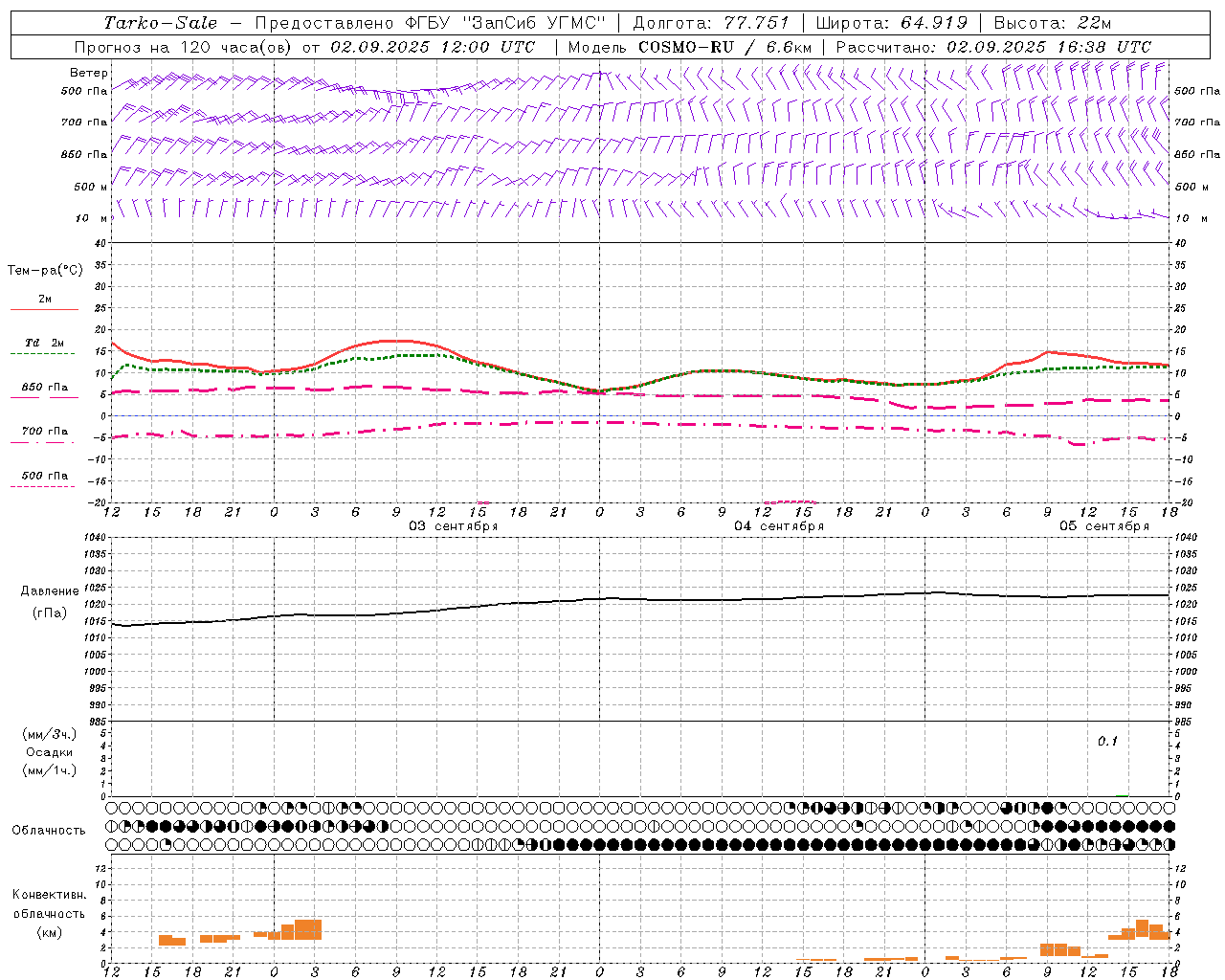This screenshot has width=1225, height=980.
Task: Click the short-dashed 500 гПа temperature legend line
Action: (42, 486)
